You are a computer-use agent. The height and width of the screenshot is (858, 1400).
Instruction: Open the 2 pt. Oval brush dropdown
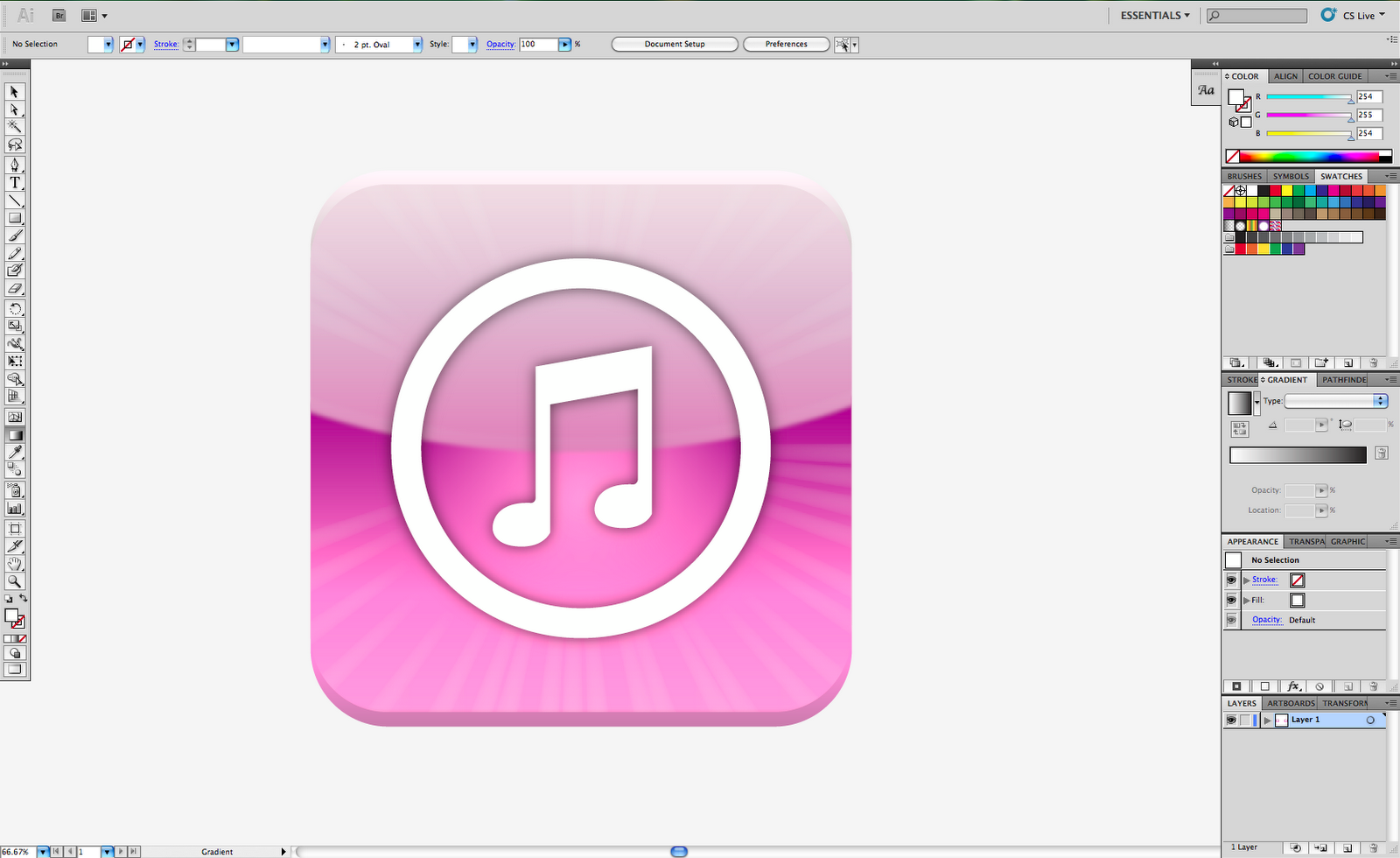point(417,44)
